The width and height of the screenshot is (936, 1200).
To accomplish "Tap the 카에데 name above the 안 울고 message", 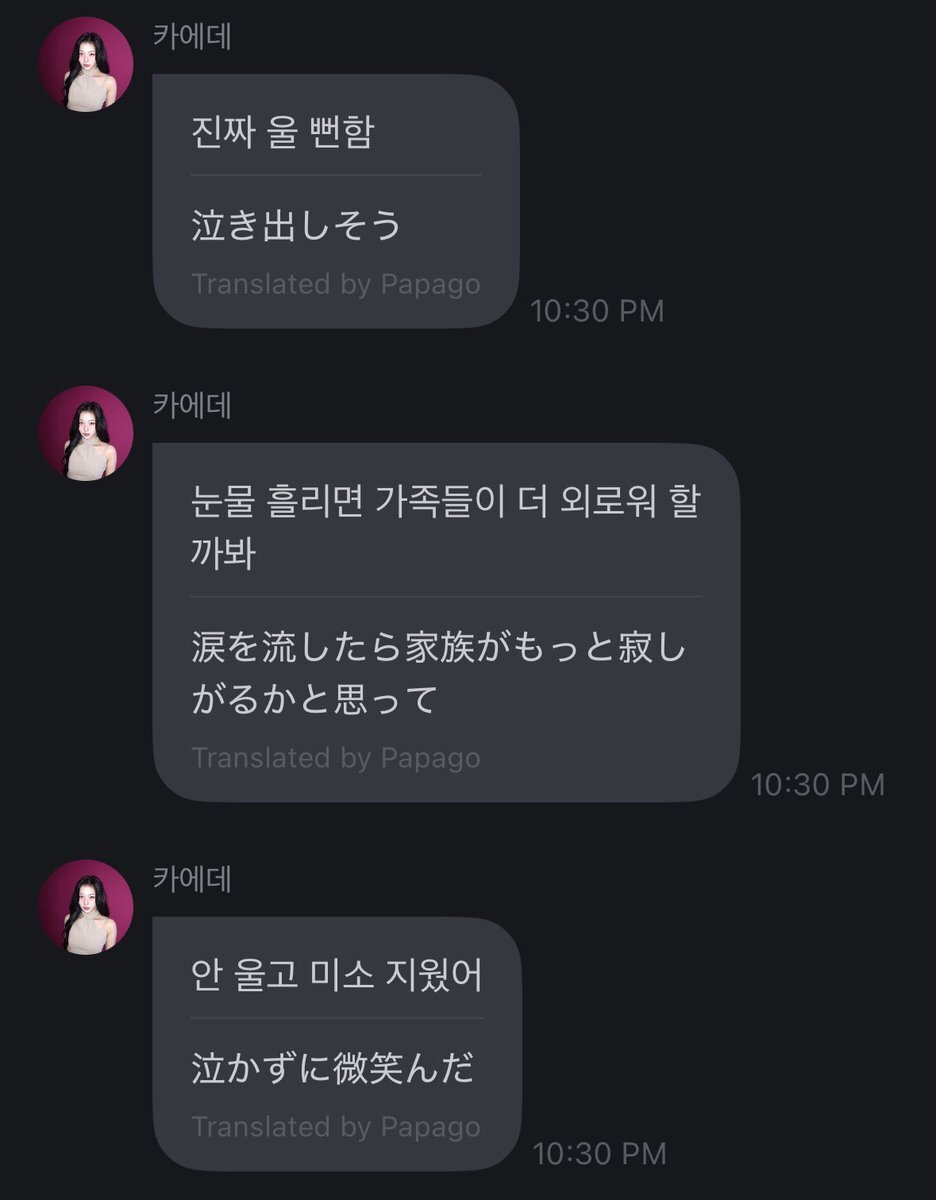I will click(192, 879).
